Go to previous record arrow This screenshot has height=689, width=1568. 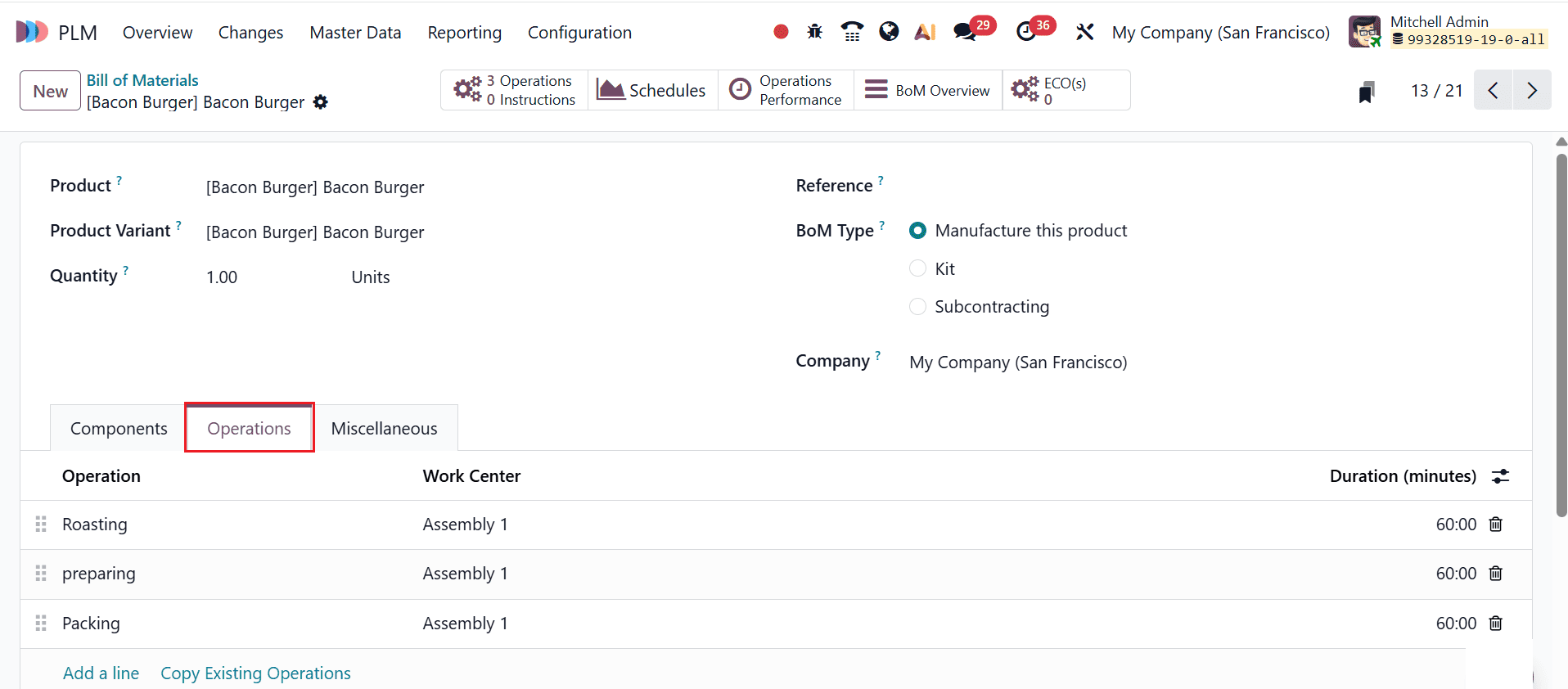pos(1494,90)
